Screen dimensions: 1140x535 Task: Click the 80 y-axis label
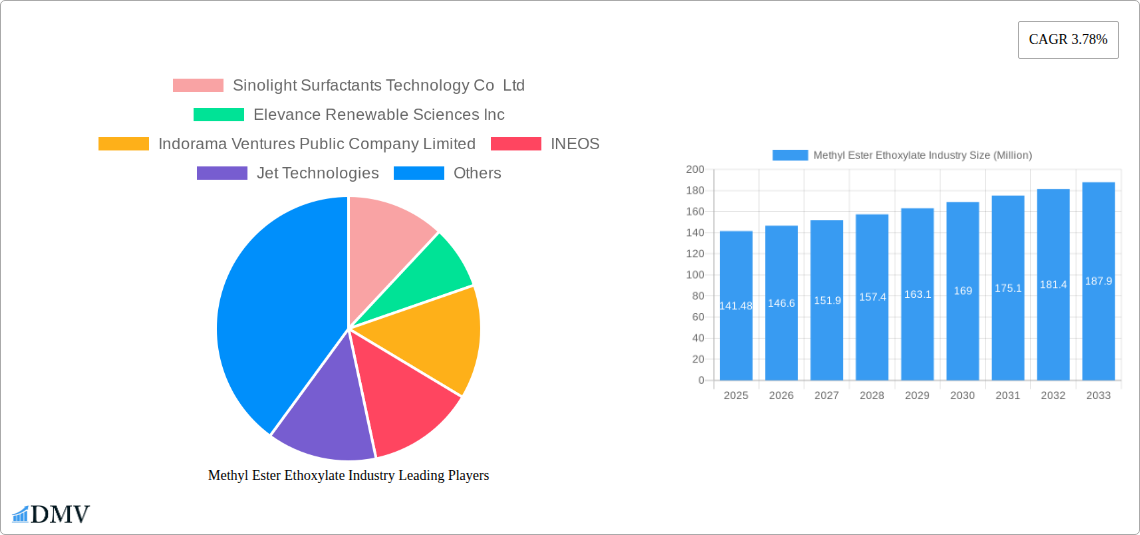(x=698, y=296)
